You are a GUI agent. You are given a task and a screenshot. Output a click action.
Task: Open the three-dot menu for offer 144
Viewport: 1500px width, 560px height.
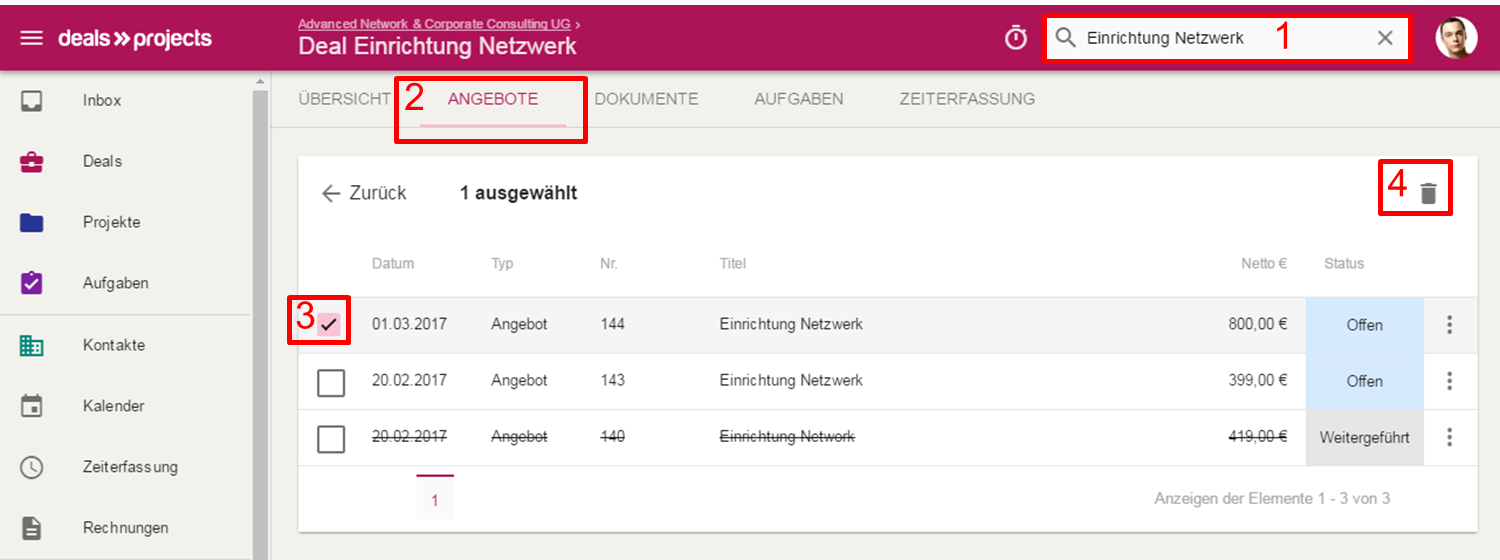(x=1450, y=325)
